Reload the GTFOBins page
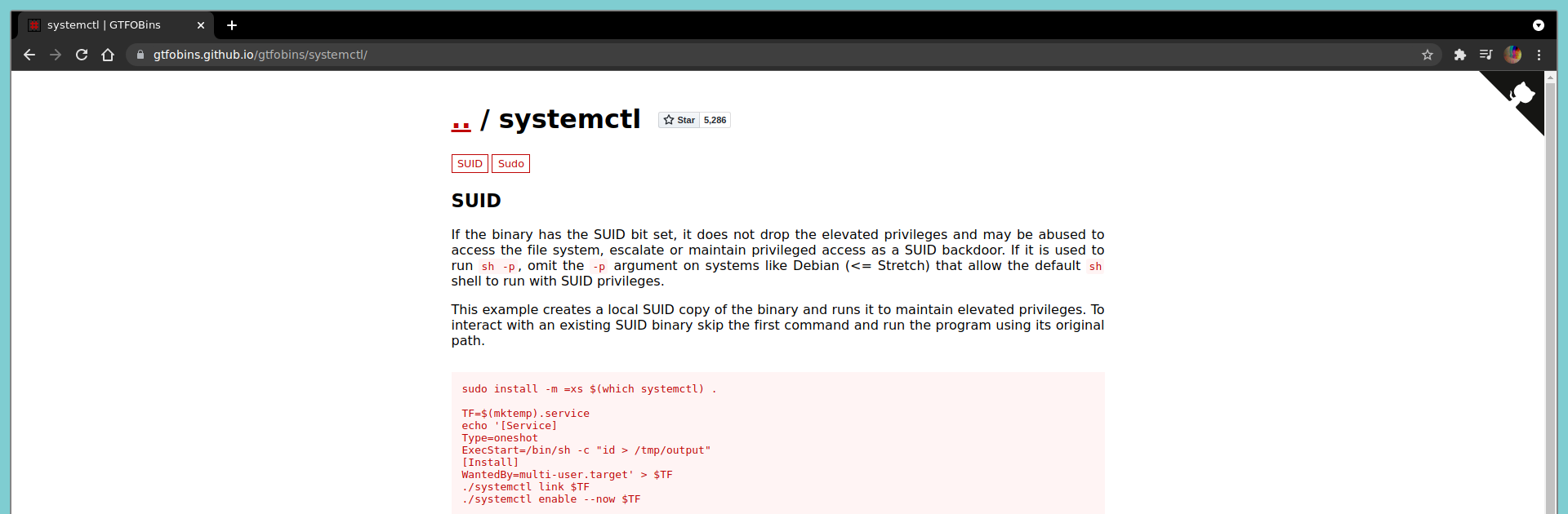This screenshot has width=1568, height=514. tap(82, 55)
